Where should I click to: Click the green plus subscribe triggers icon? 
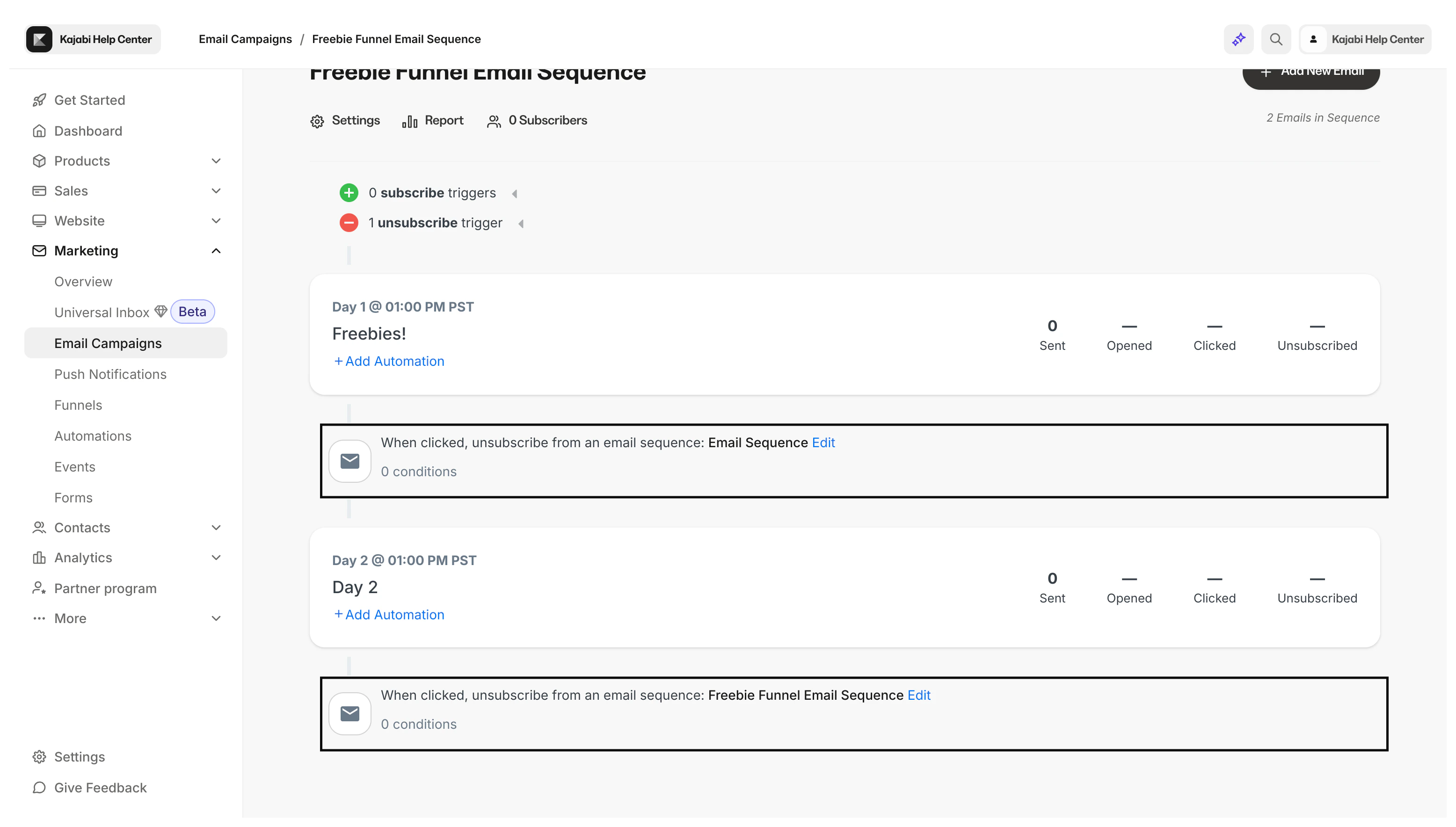click(x=348, y=193)
